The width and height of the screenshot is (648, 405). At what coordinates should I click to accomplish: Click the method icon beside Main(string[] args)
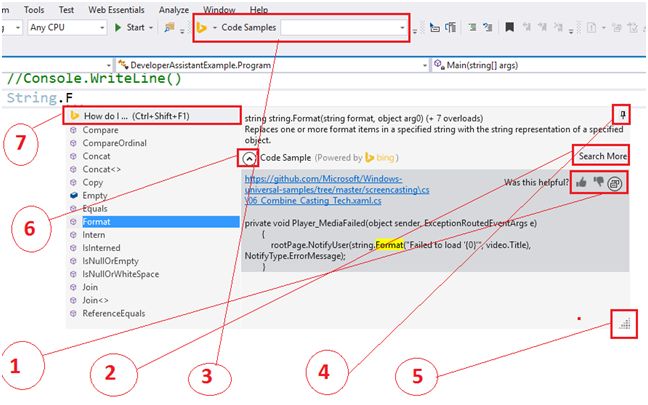438,64
